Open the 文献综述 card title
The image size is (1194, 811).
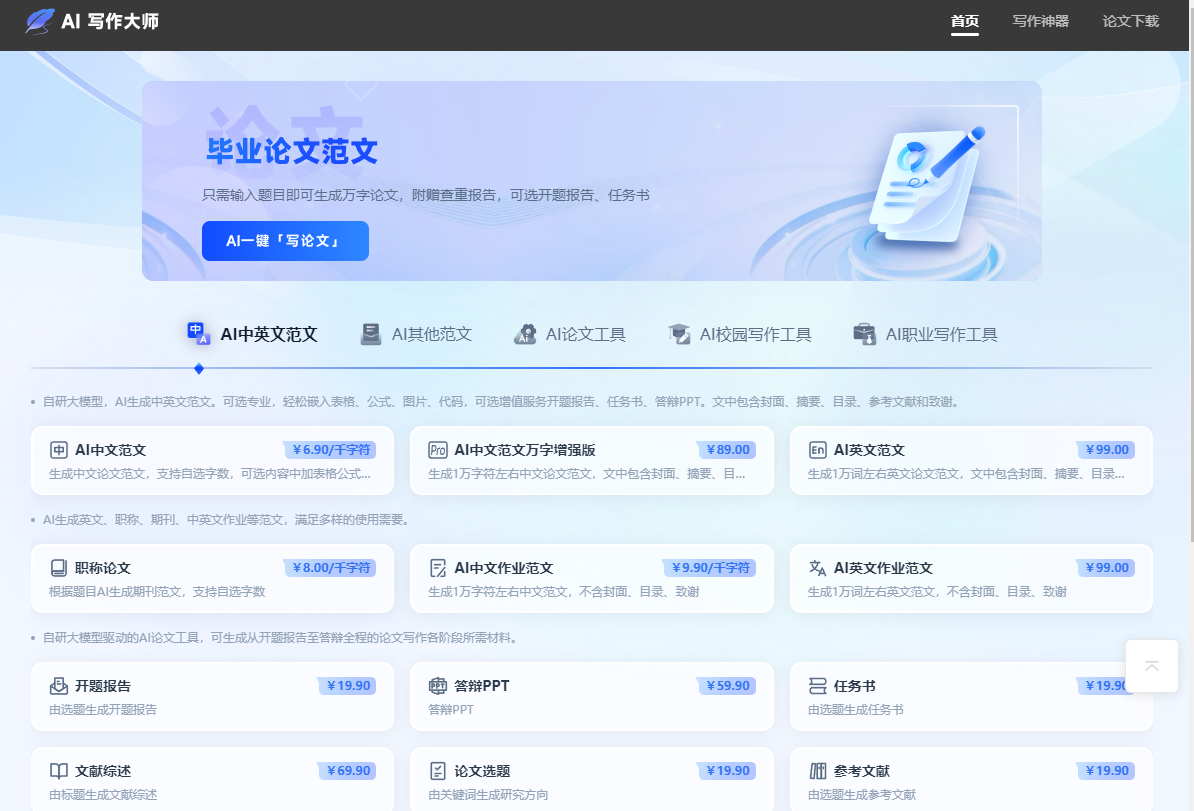(103, 771)
